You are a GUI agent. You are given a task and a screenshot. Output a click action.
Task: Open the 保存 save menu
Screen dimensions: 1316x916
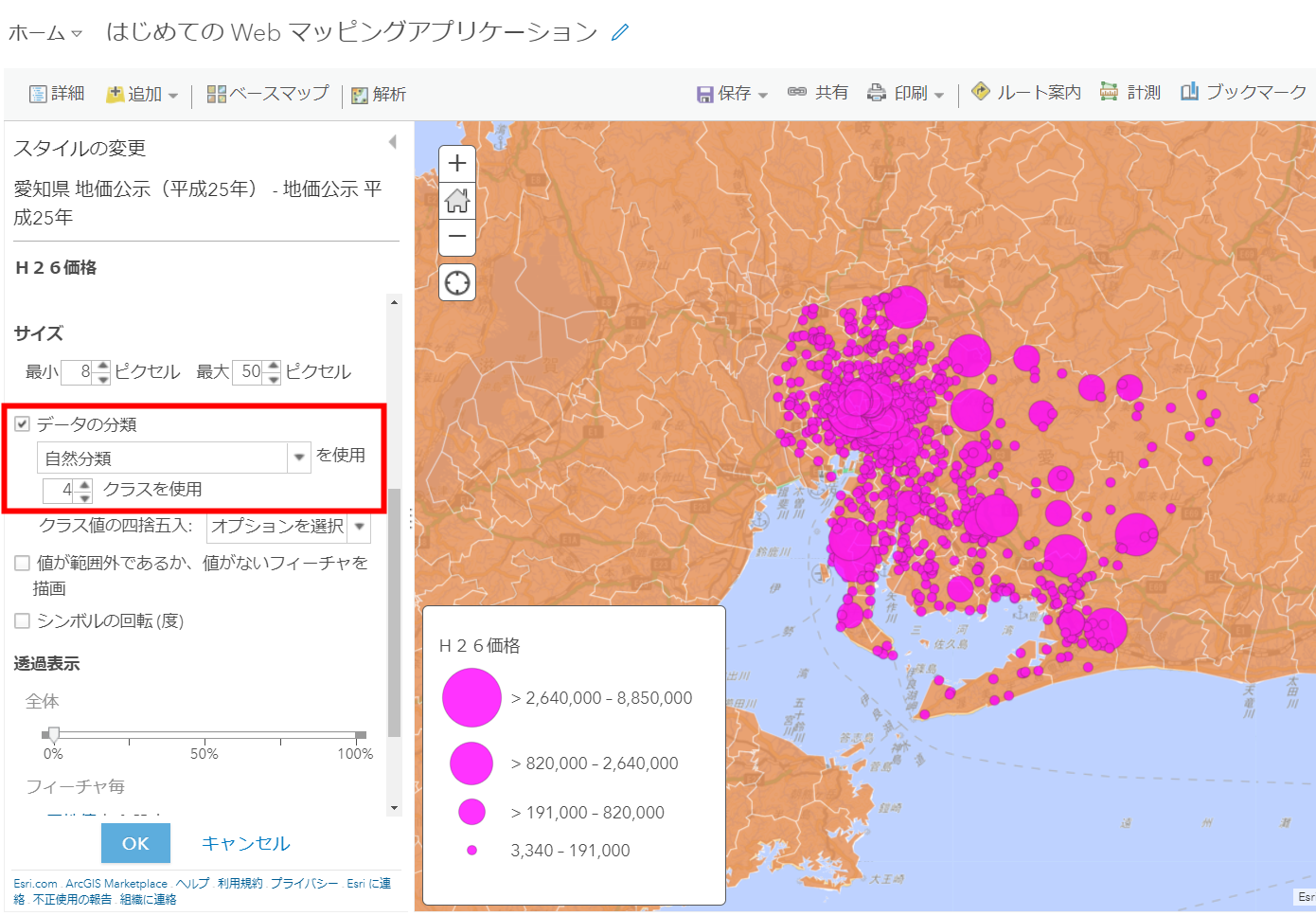tap(732, 93)
